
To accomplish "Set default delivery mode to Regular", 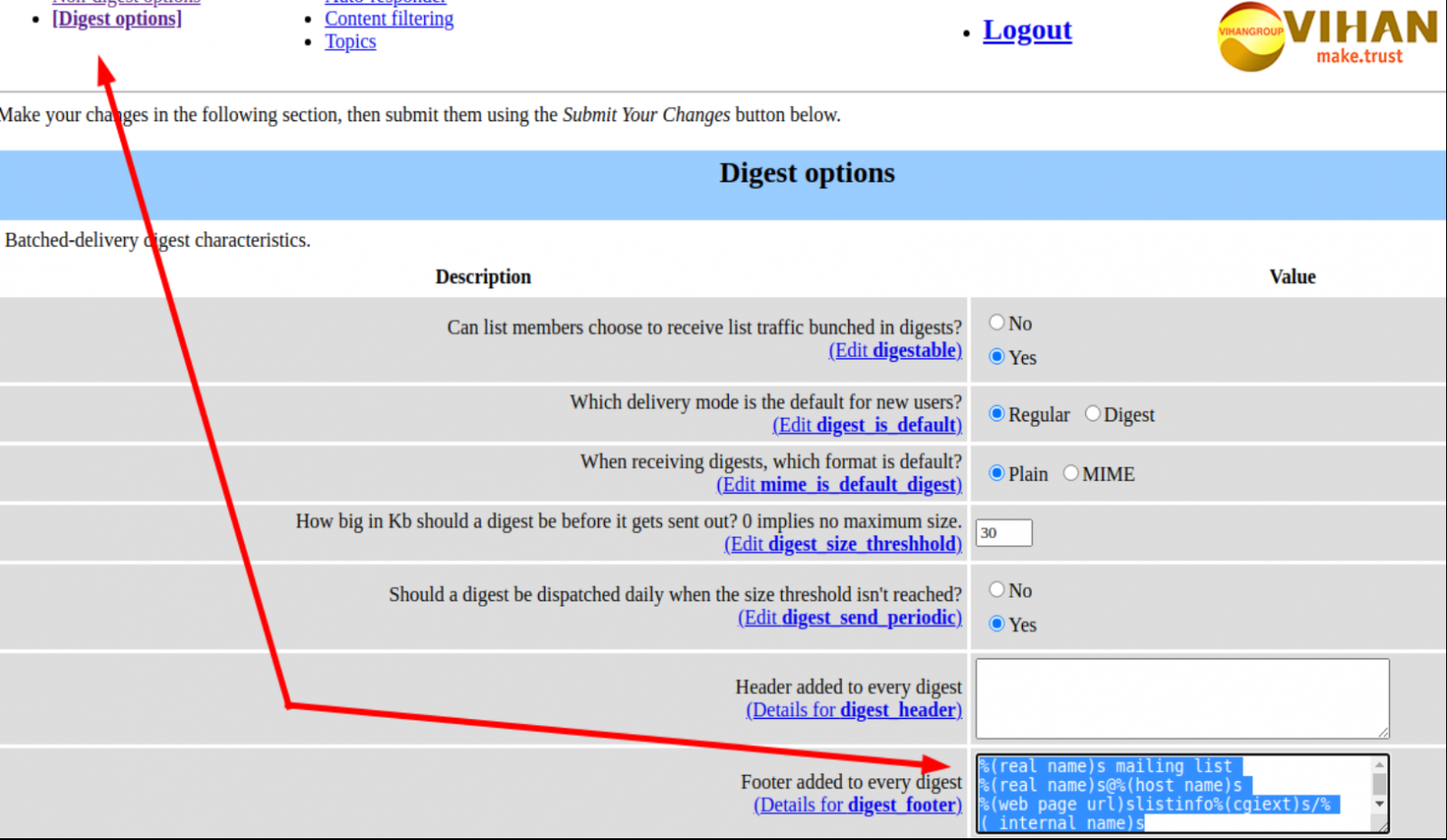I will coord(997,414).
